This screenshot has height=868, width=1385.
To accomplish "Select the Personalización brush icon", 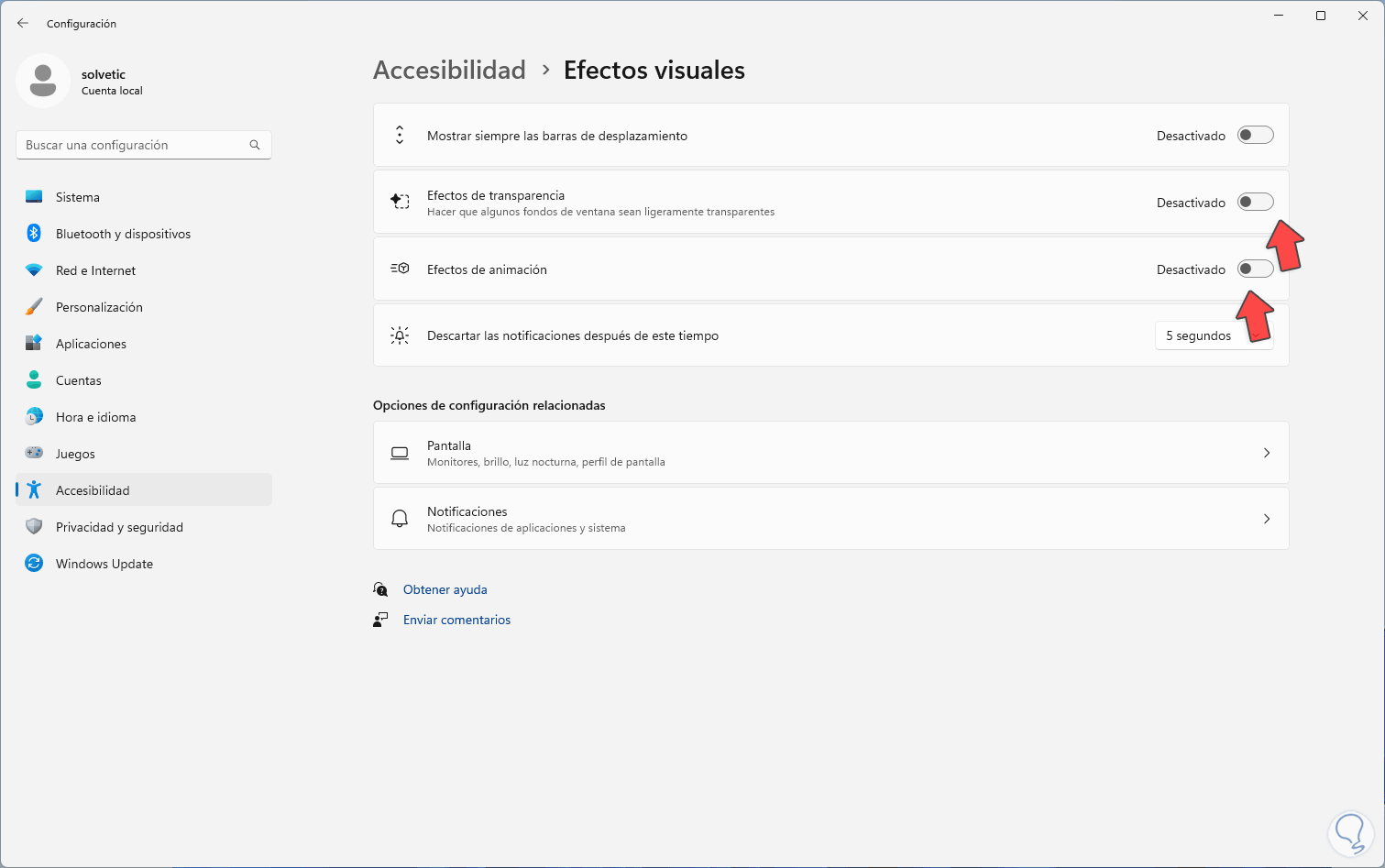I will pyautogui.click(x=34, y=307).
